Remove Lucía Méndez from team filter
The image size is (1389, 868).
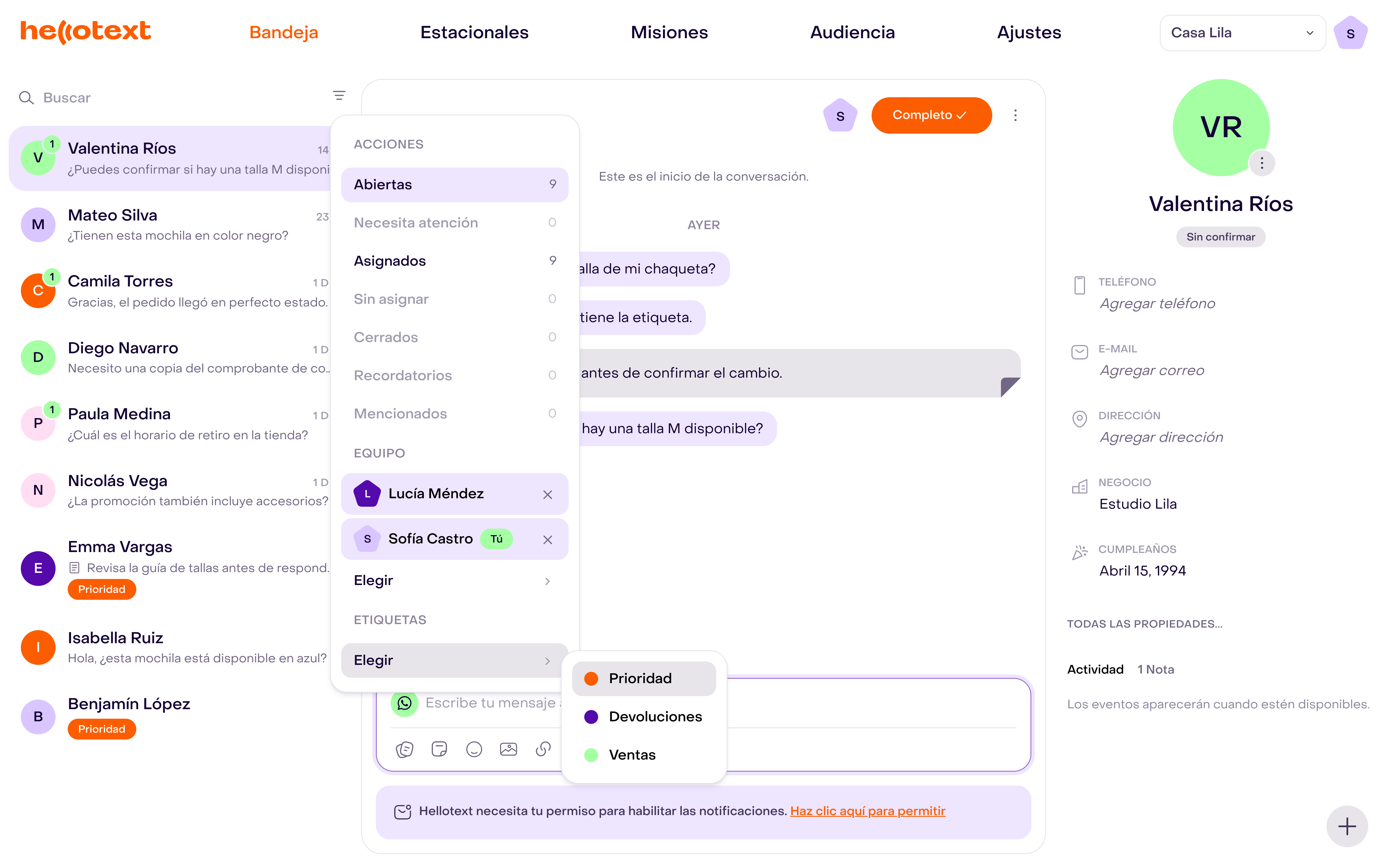click(x=548, y=494)
